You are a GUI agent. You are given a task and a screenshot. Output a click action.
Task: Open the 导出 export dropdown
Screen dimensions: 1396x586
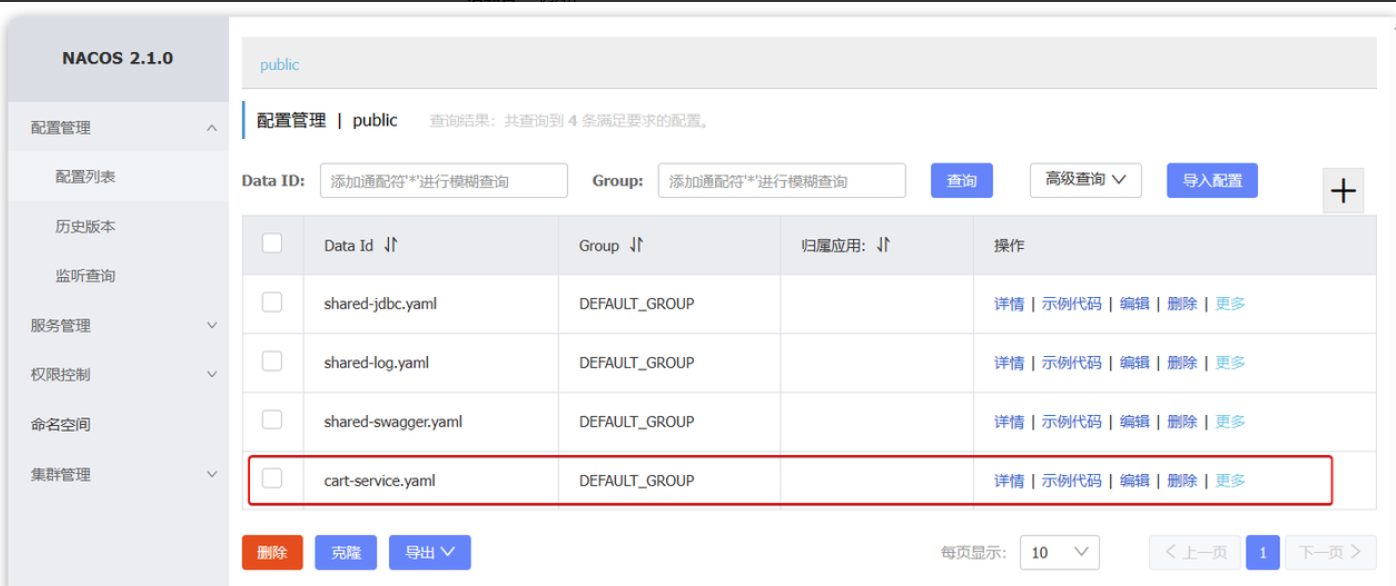coord(429,552)
